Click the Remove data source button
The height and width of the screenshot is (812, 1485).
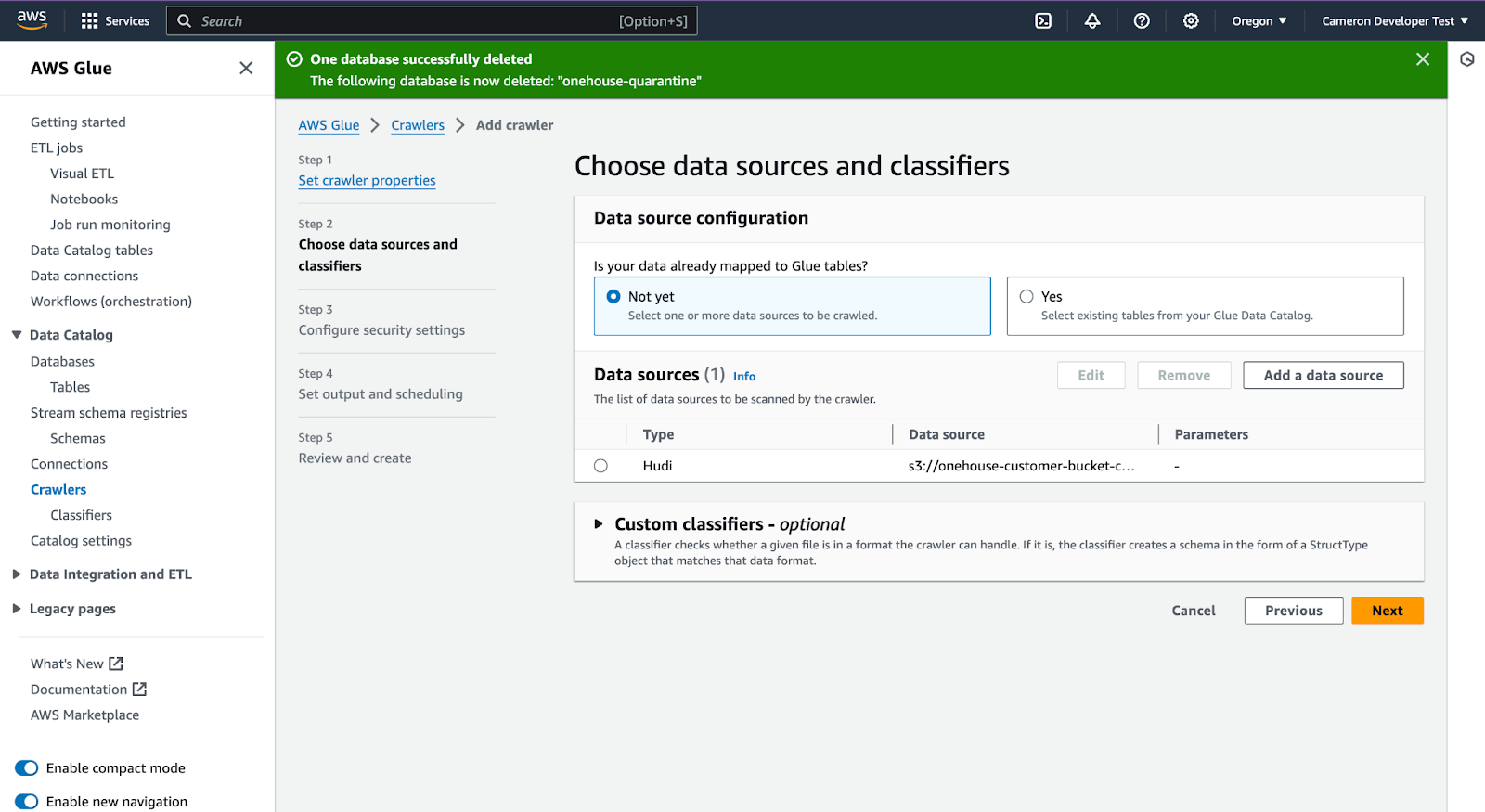pos(1184,375)
